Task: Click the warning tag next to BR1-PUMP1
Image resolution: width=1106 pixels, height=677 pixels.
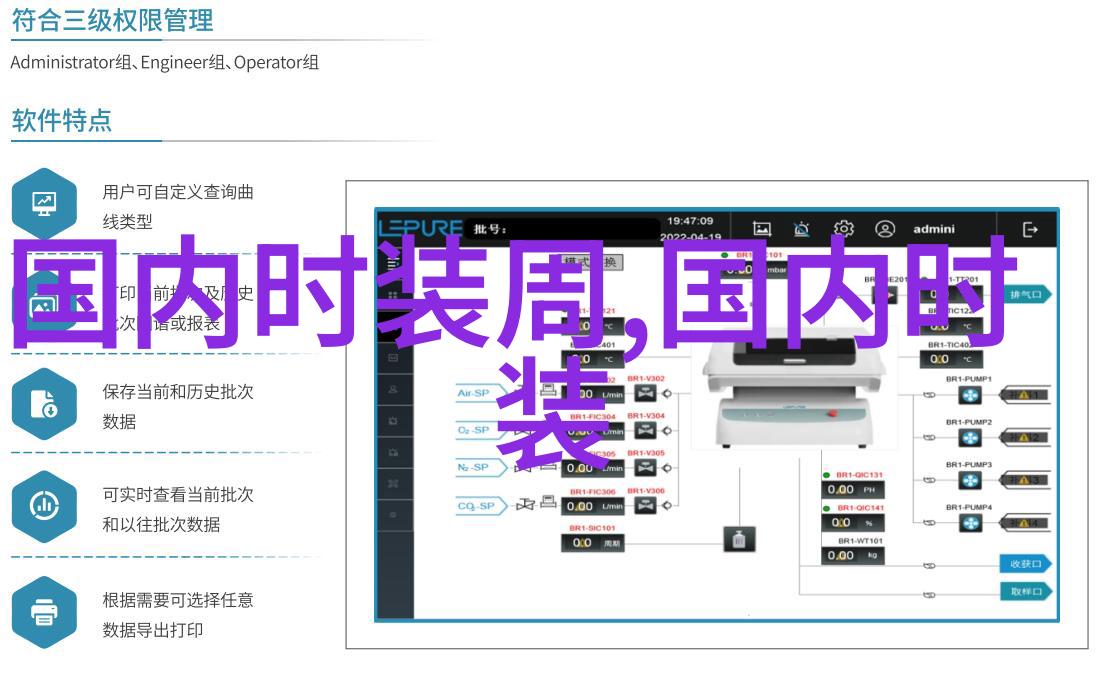Action: (x=1025, y=395)
